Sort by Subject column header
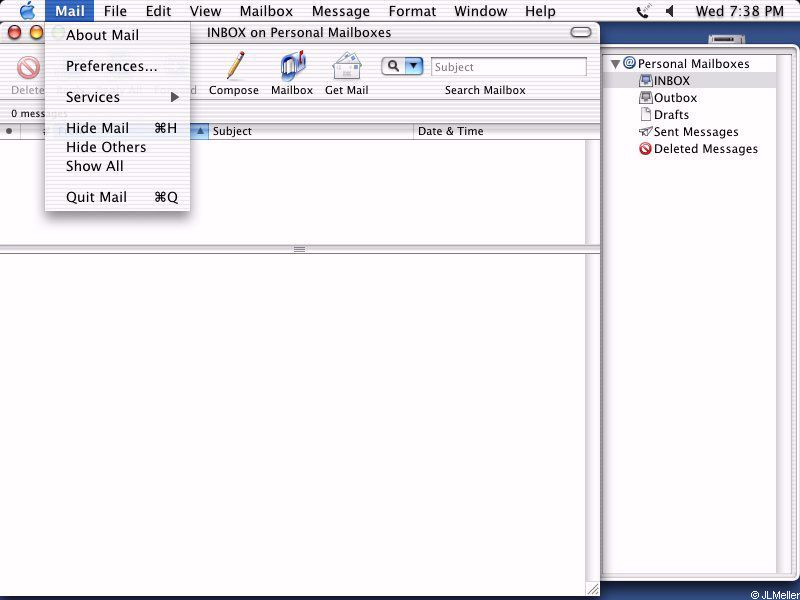Image resolution: width=800 pixels, height=600 pixels. pyautogui.click(x=311, y=131)
